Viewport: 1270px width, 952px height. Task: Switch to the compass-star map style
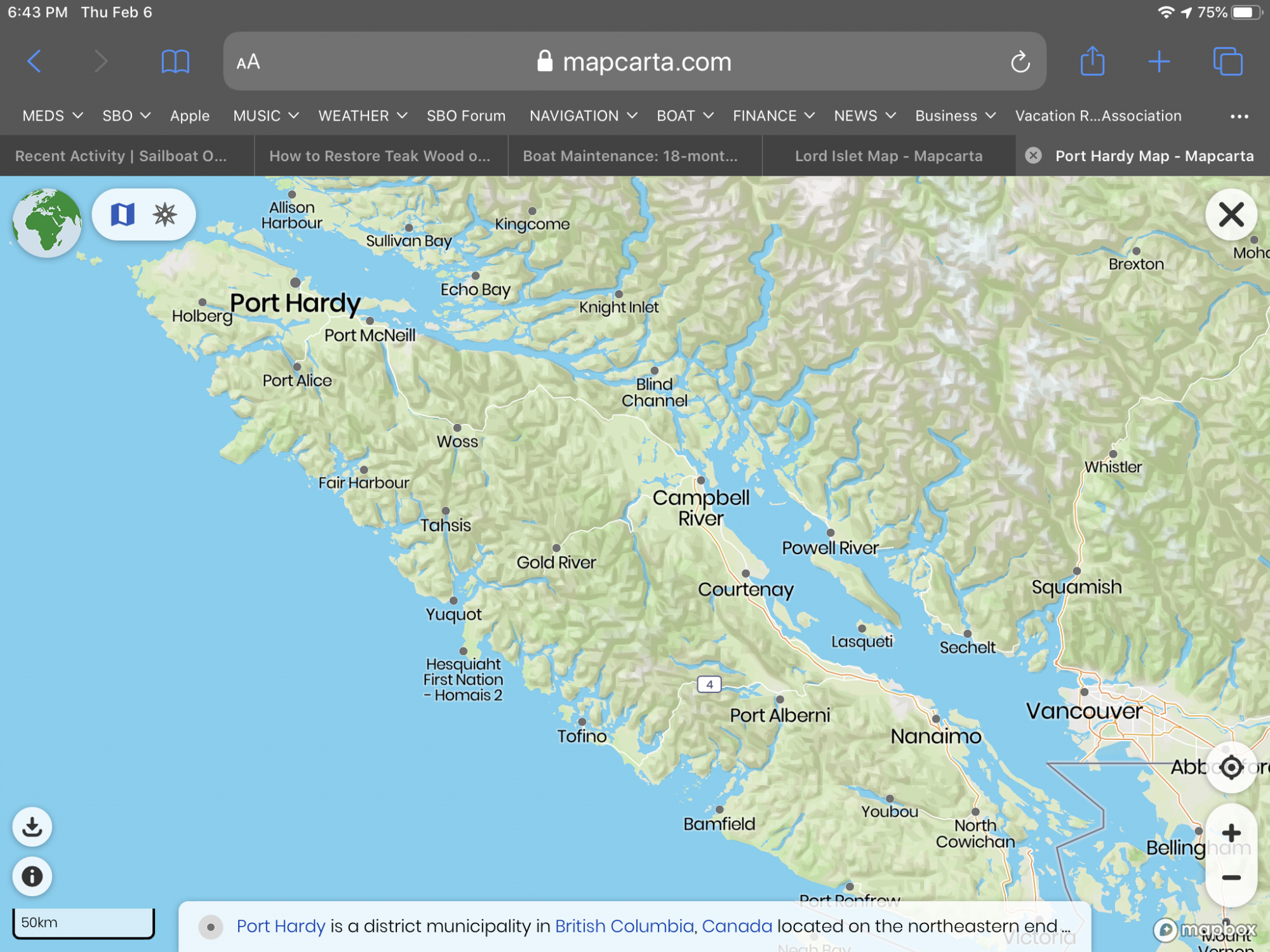click(x=165, y=215)
